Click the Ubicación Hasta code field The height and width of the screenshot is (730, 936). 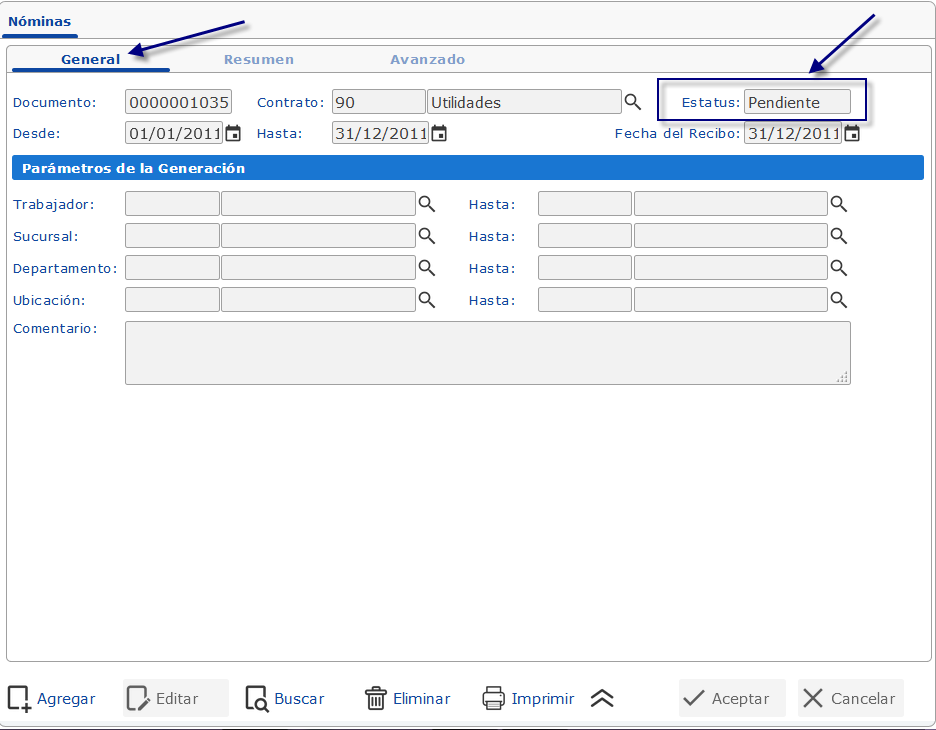(x=584, y=299)
